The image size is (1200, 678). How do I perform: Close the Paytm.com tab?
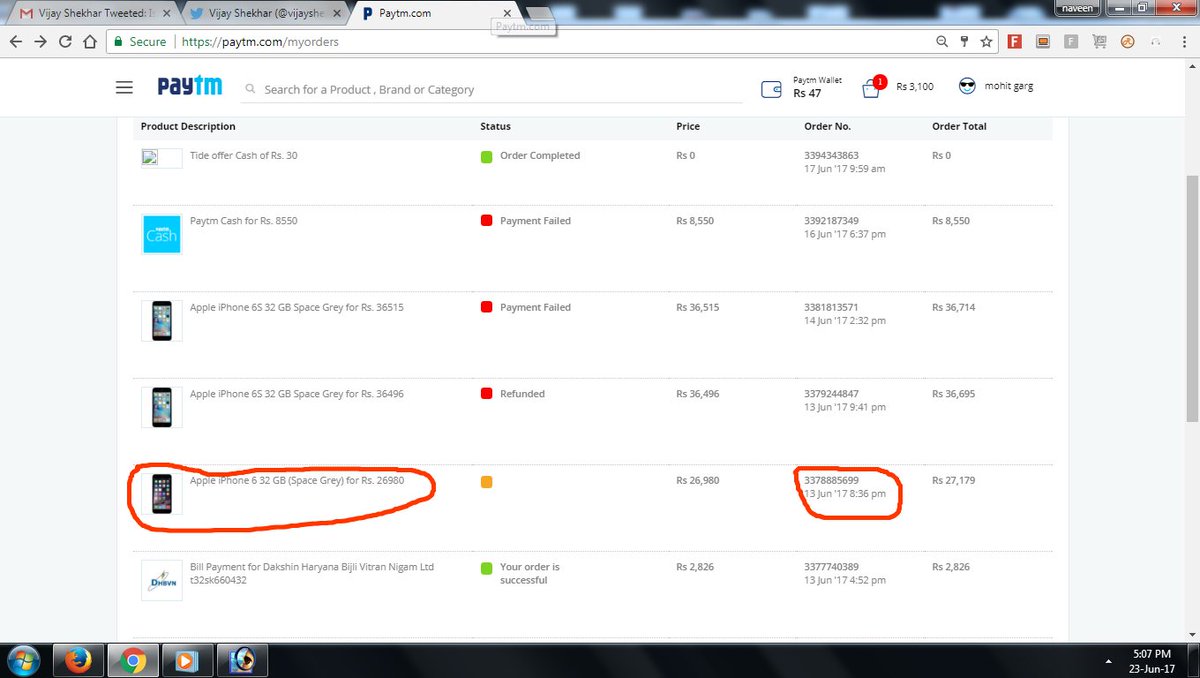coord(507,13)
